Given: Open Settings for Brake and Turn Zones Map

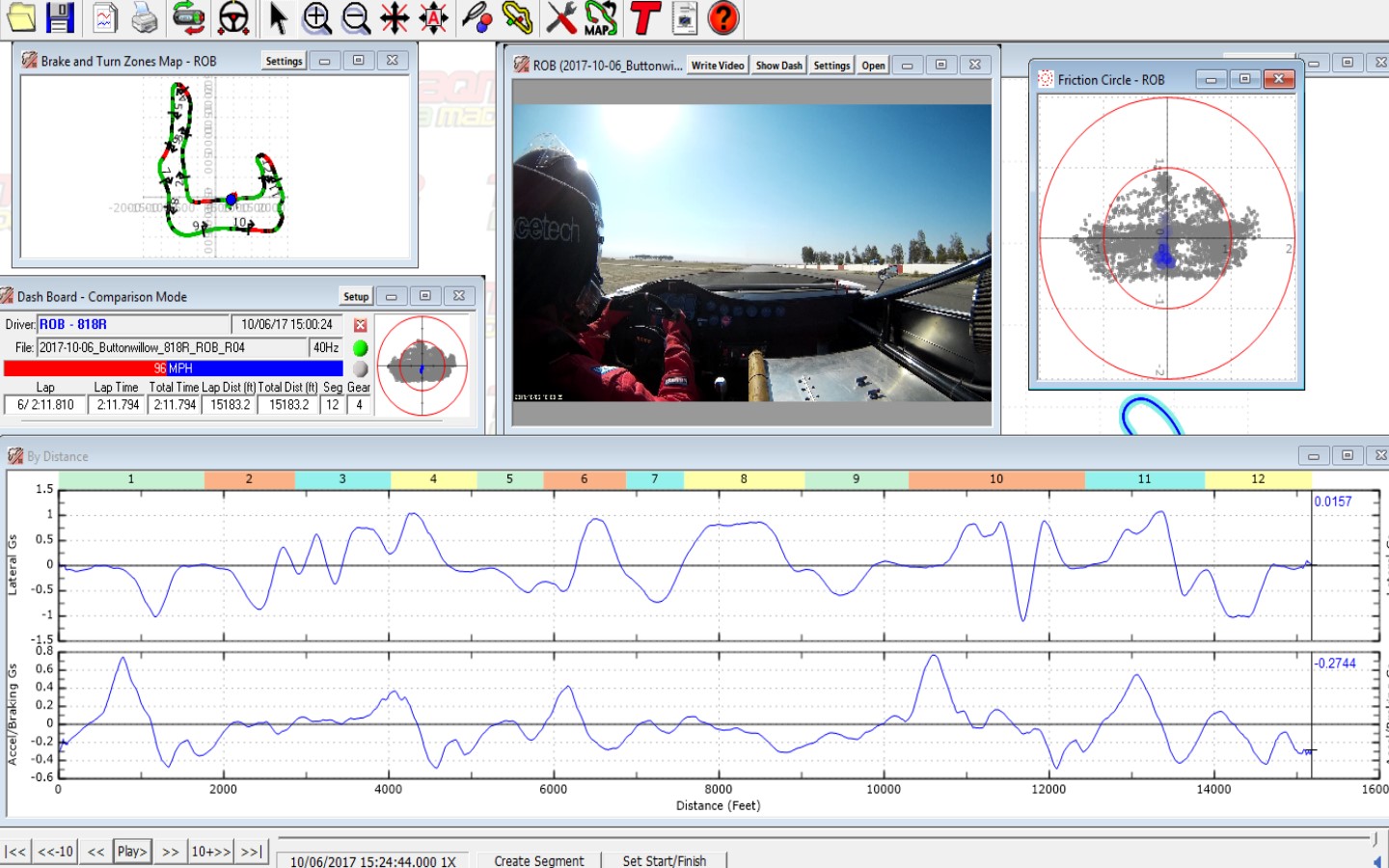Looking at the screenshot, I should pyautogui.click(x=284, y=61).
